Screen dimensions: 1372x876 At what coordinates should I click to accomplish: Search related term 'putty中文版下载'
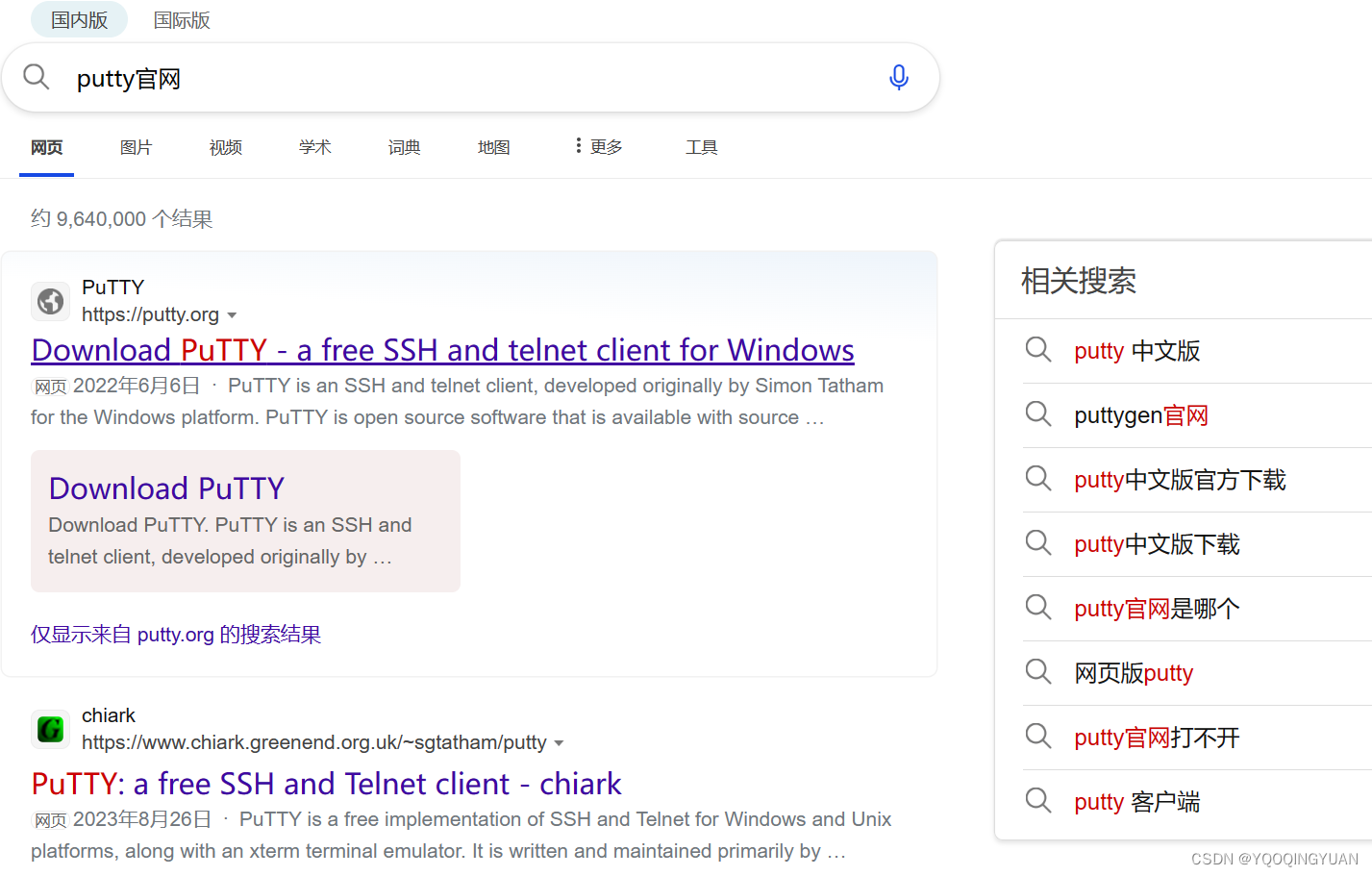1157,544
